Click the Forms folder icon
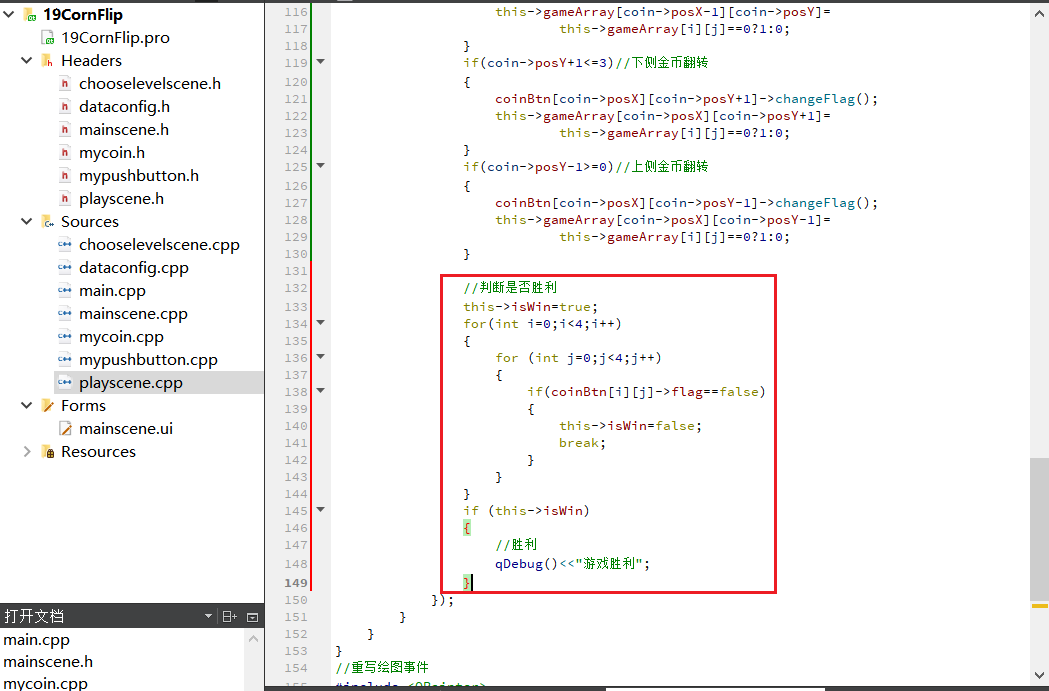Screen dimensions: 1049x691 [47, 405]
